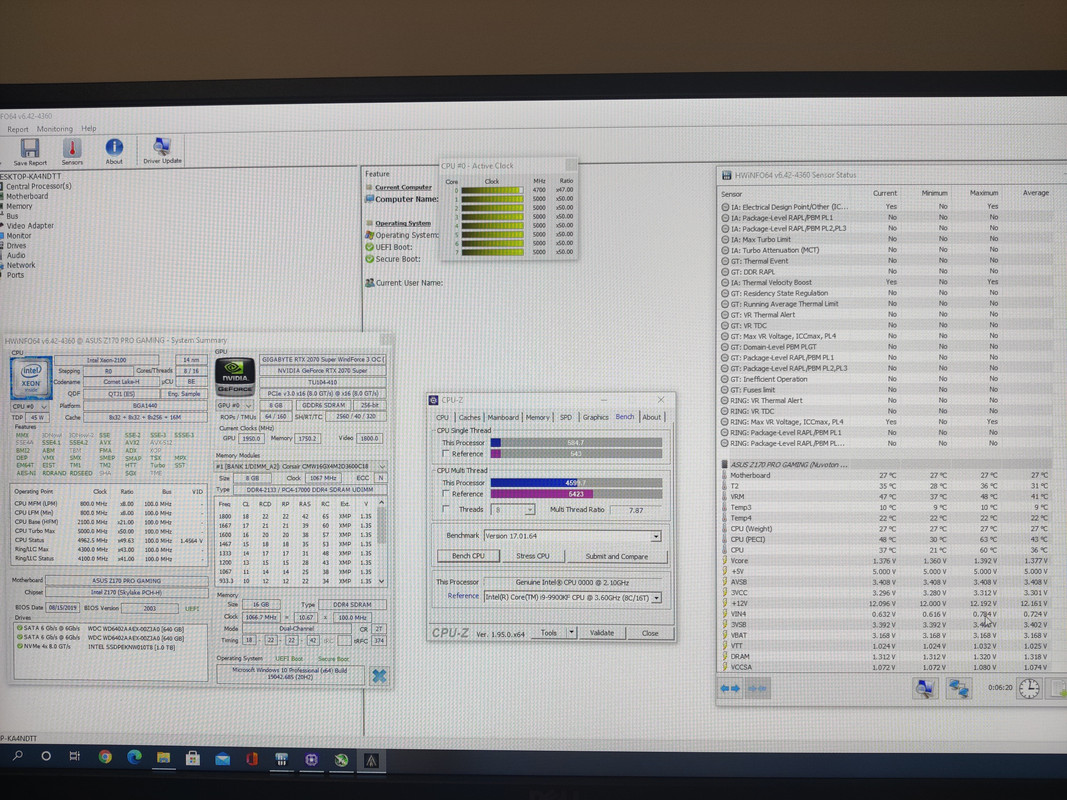
Task: Open Microsoft Store from the taskbar
Action: click(x=193, y=758)
